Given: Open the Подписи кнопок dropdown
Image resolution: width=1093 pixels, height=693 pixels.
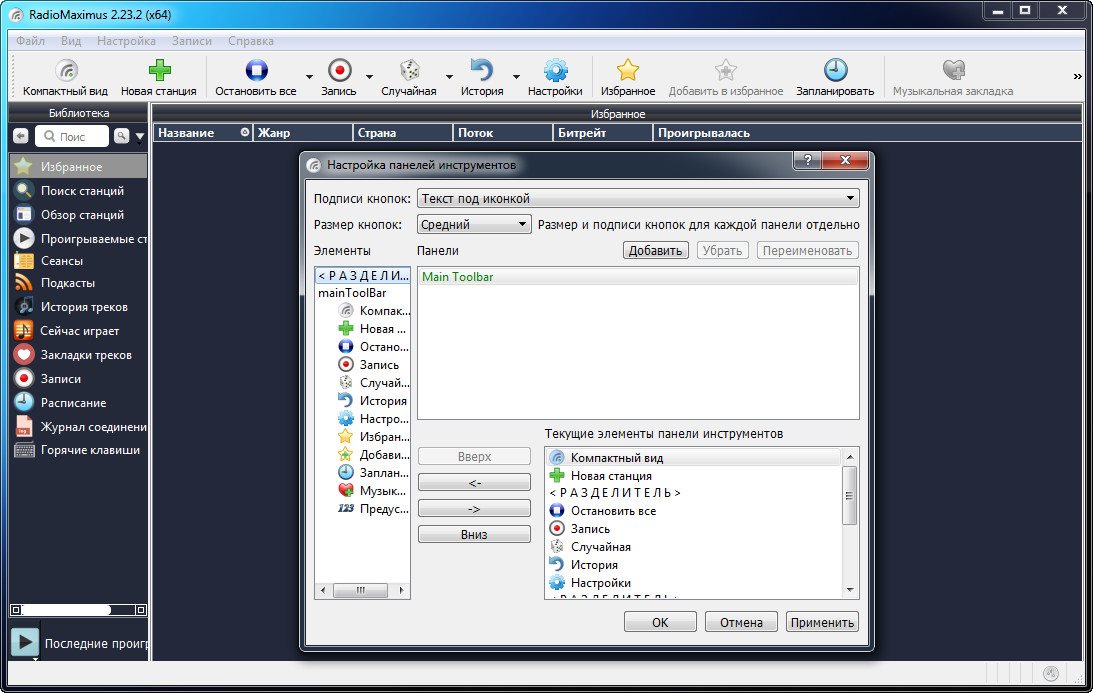Looking at the screenshot, I should [638, 199].
